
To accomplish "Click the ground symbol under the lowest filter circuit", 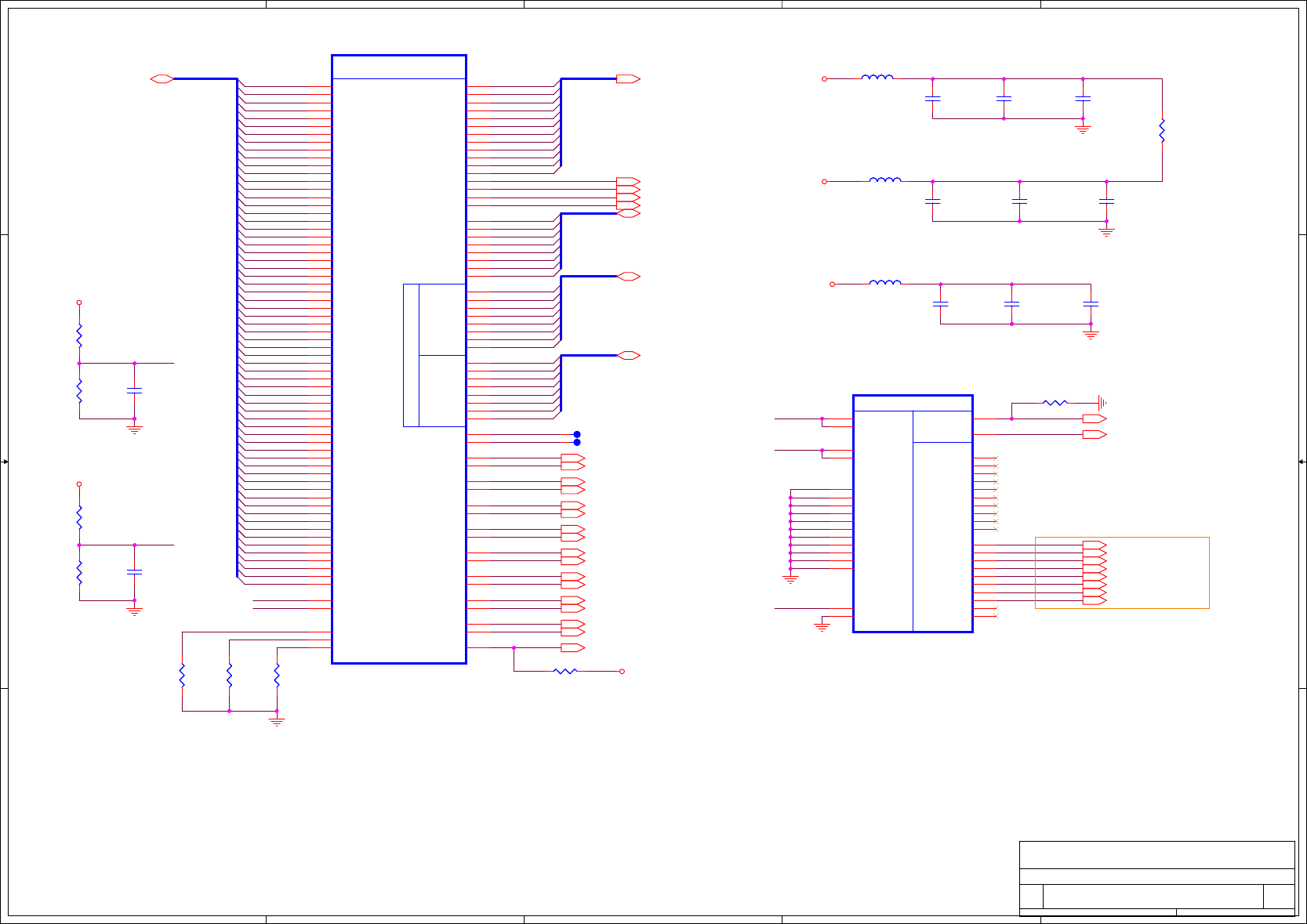I will coord(1091,334).
